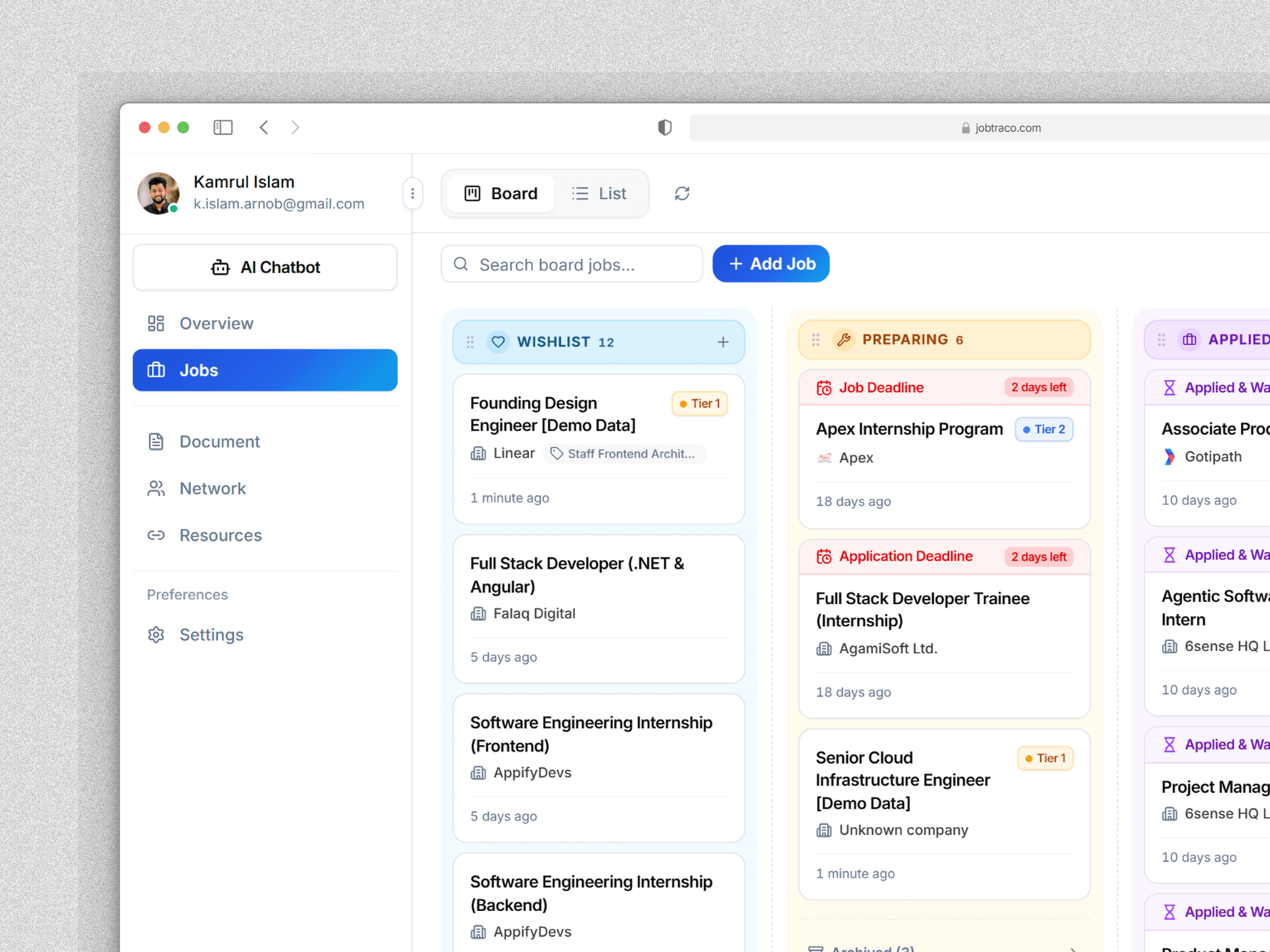Click the AI Chatbot robot icon

(220, 267)
